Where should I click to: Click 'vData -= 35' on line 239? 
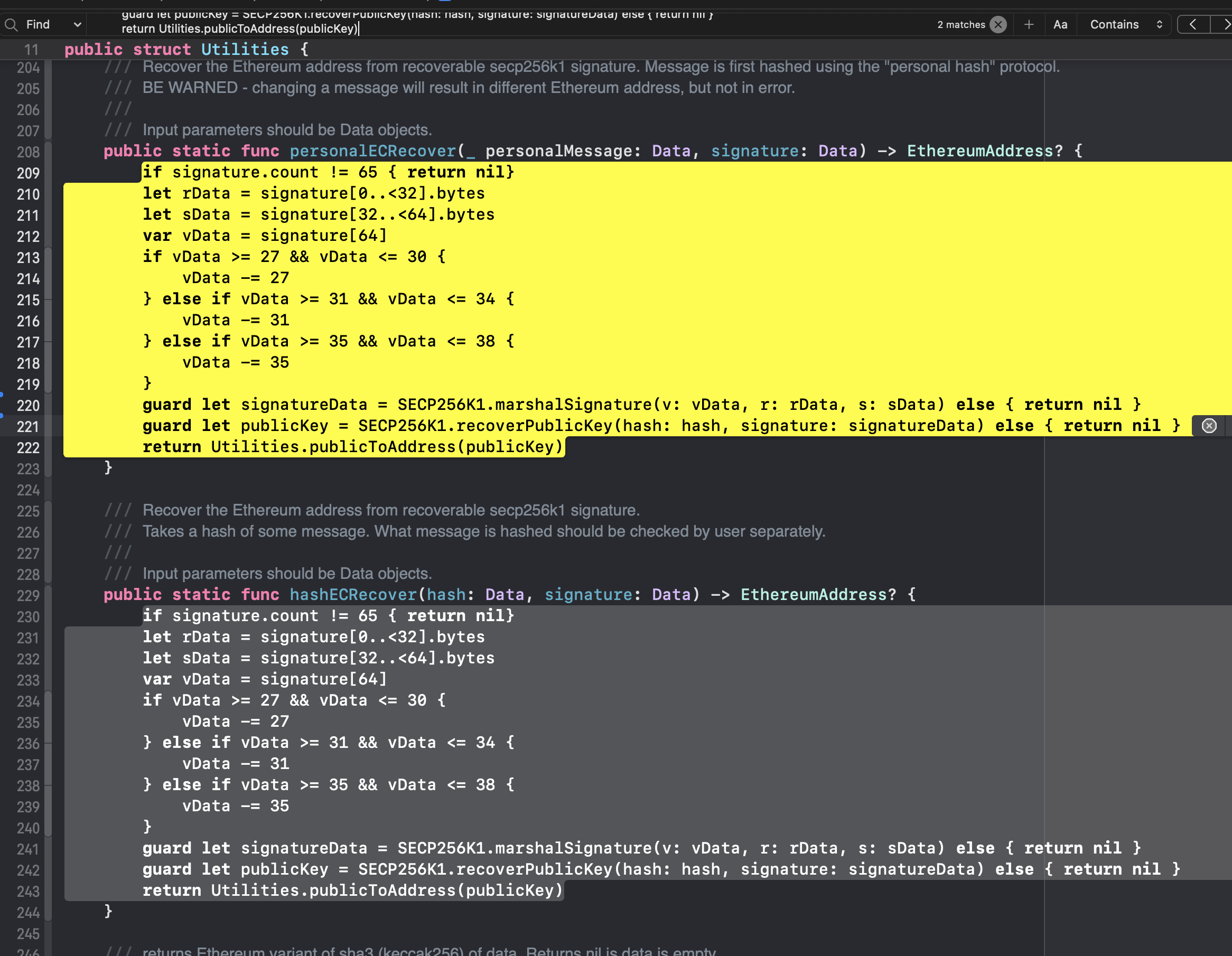(236, 806)
